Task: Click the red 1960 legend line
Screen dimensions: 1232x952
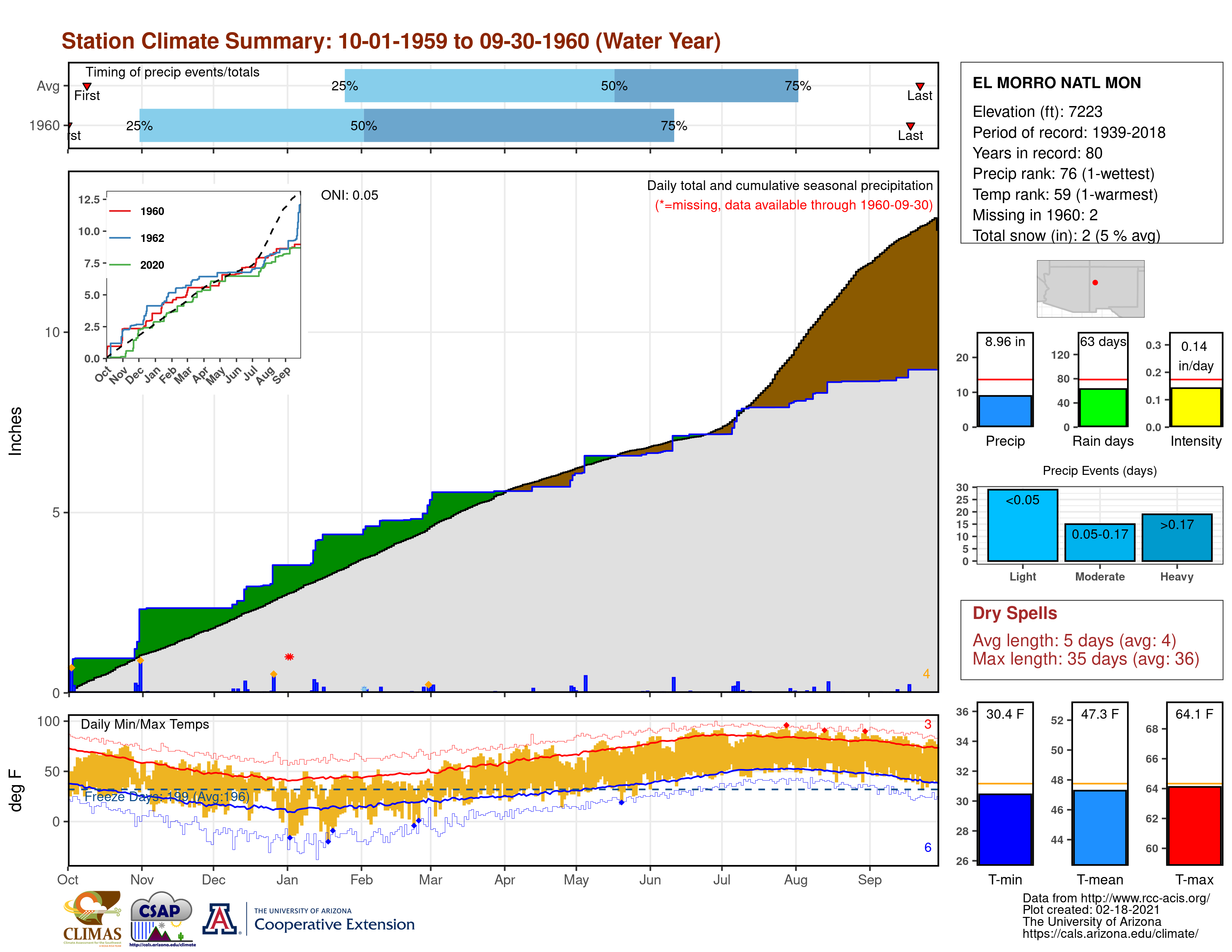Action: click(x=119, y=211)
